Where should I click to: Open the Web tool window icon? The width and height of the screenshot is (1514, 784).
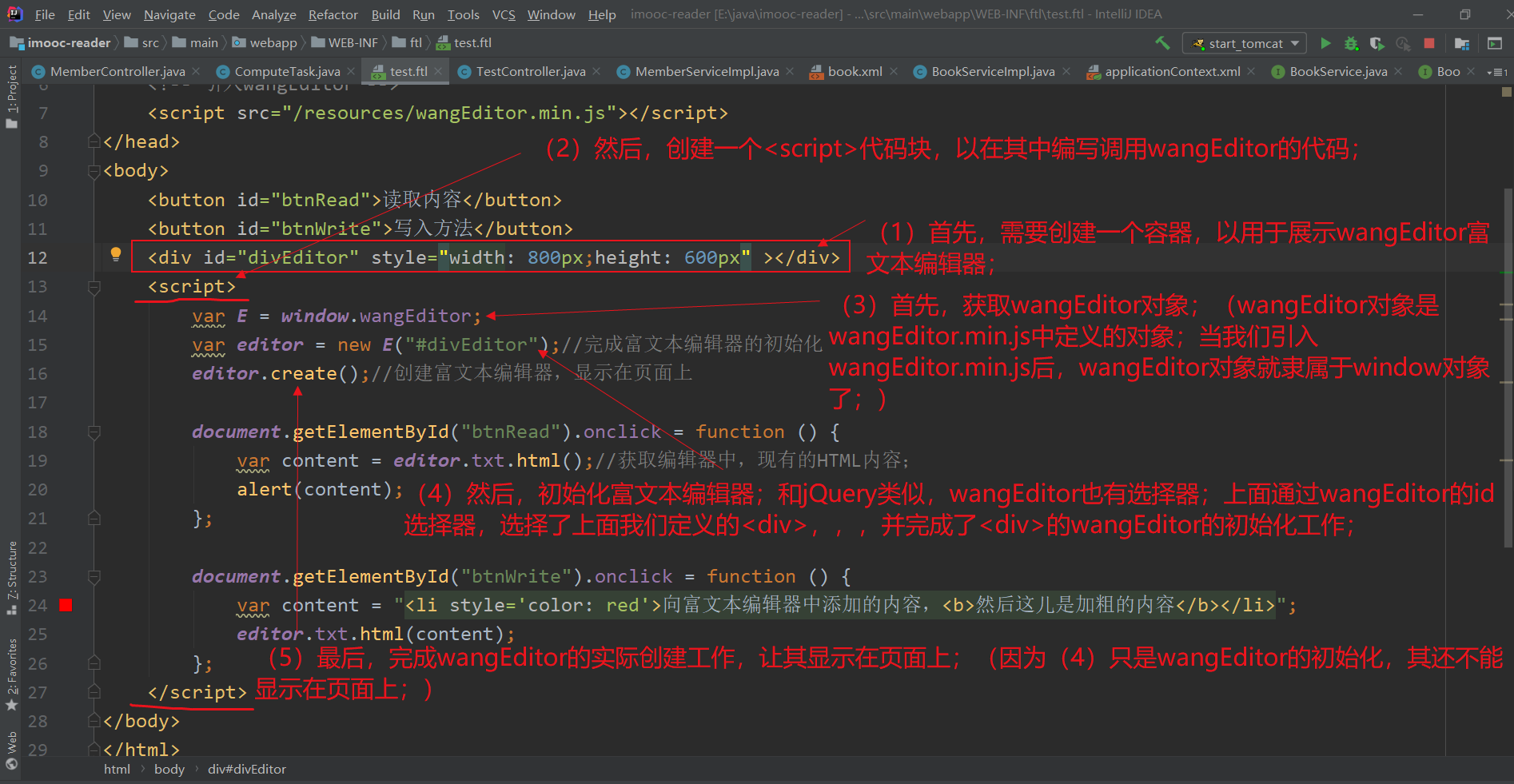coord(12,742)
